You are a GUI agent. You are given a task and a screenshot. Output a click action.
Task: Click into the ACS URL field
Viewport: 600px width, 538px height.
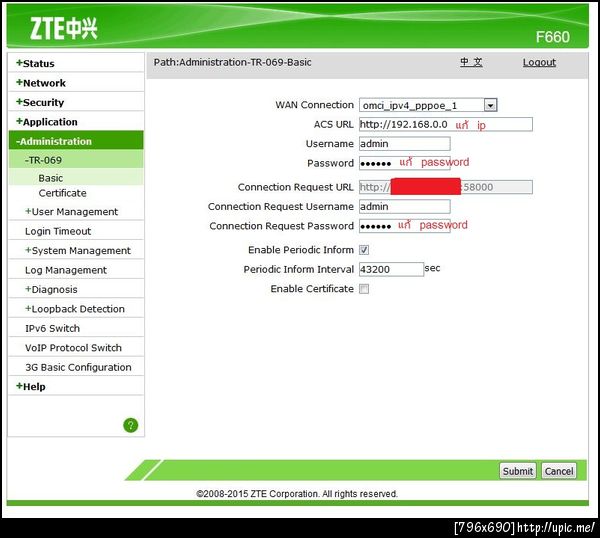point(445,124)
